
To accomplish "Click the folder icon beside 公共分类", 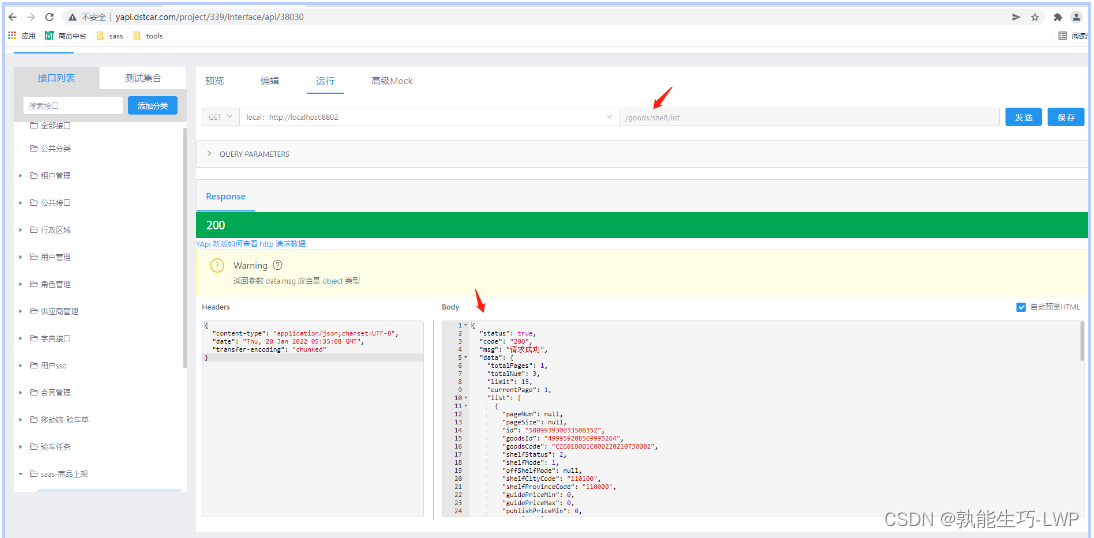I will coord(33,148).
